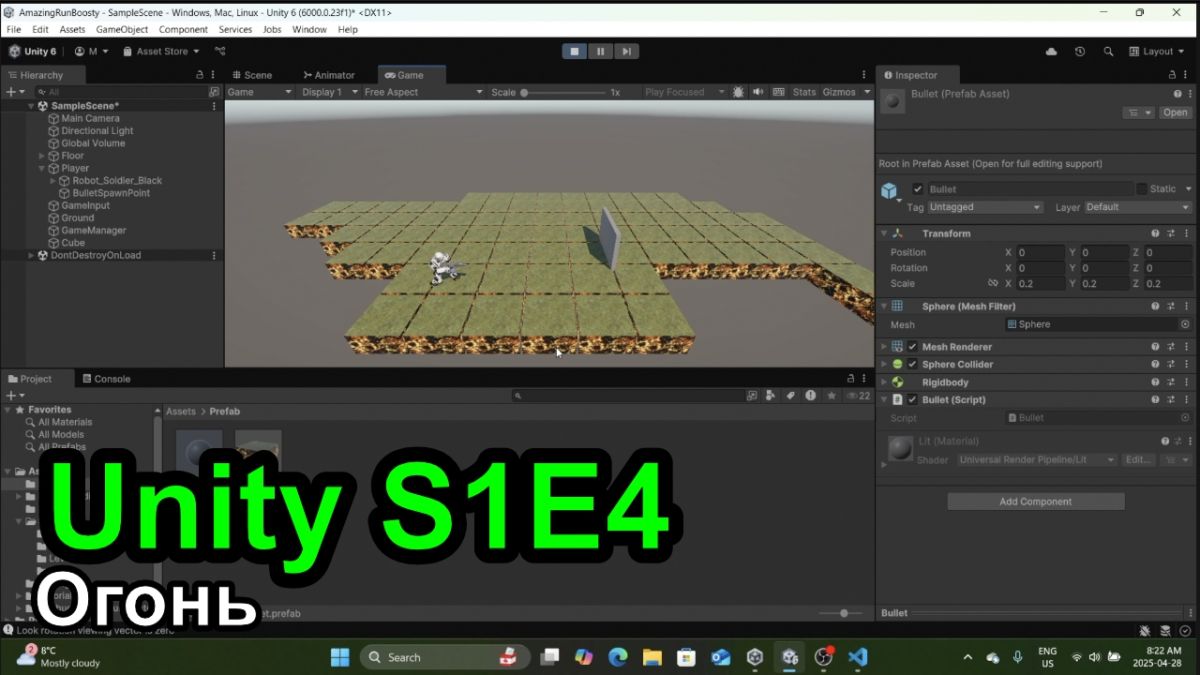The height and width of the screenshot is (675, 1200).
Task: Toggle the debugger bug icon in Game toolbar
Action: click(x=738, y=92)
